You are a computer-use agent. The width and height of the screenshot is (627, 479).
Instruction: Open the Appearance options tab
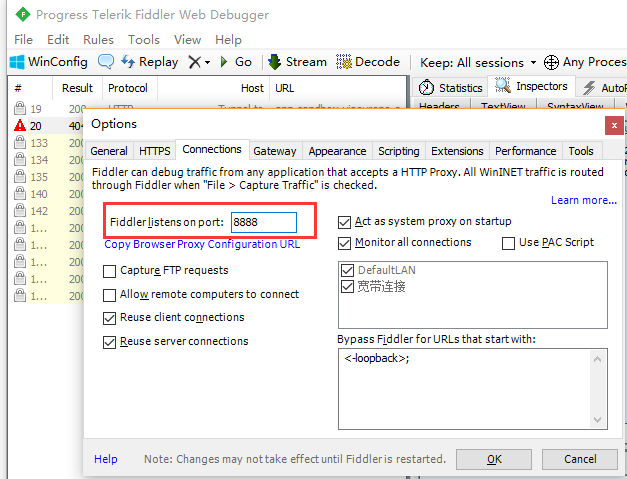click(x=337, y=151)
